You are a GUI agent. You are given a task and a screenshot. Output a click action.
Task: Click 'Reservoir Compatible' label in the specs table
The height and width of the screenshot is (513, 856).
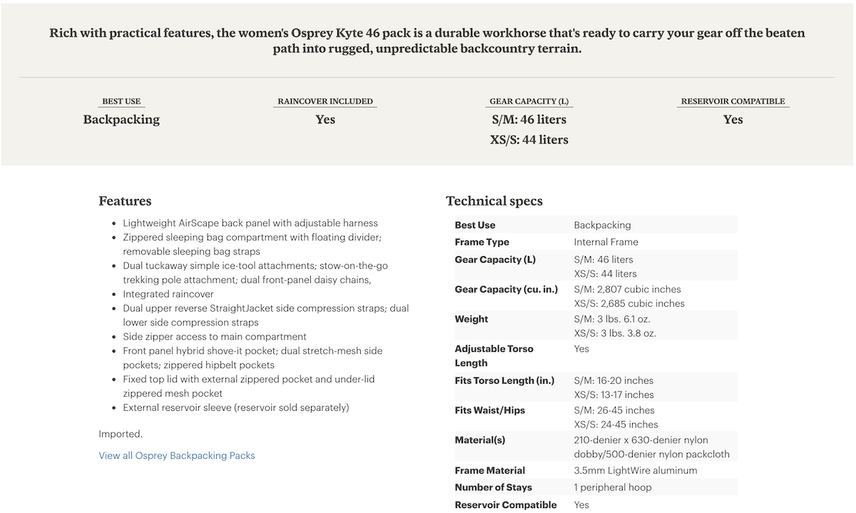coord(506,505)
